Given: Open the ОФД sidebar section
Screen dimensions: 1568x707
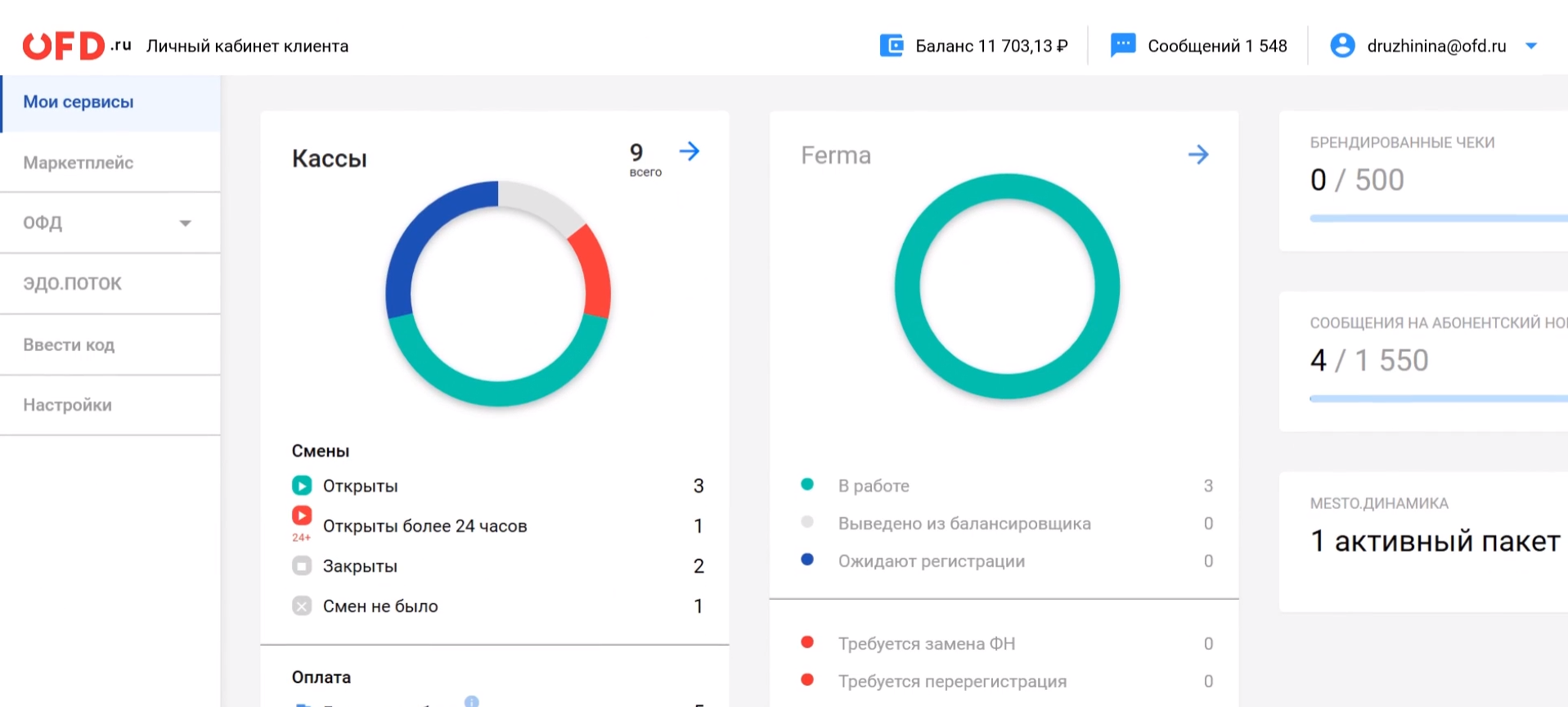Looking at the screenshot, I should click(110, 223).
